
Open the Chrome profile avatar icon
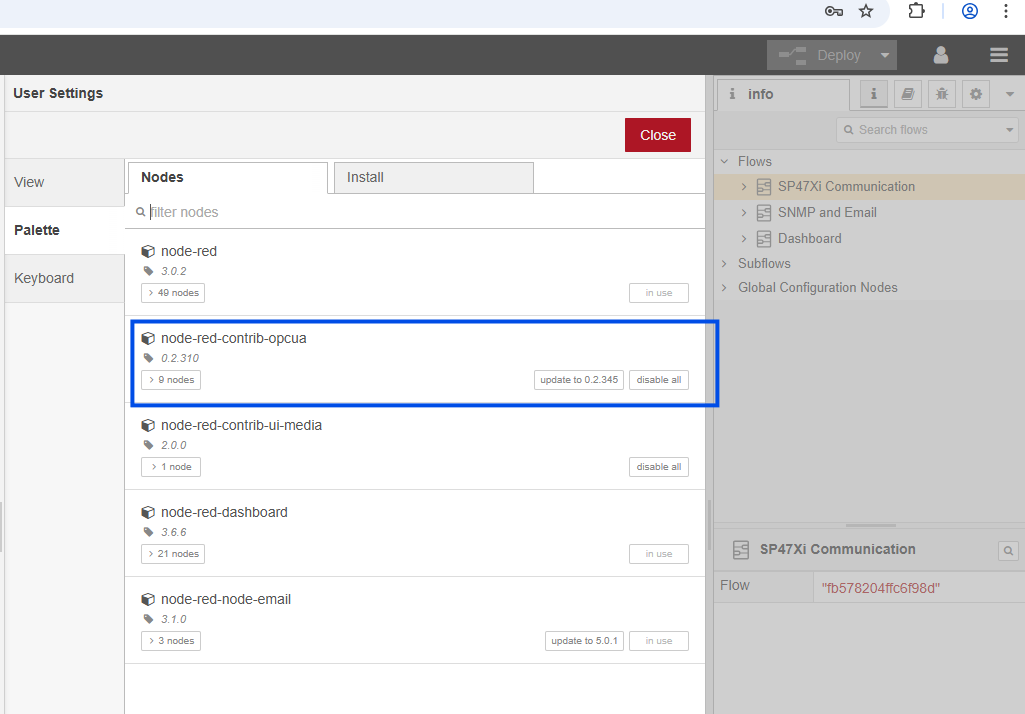(969, 11)
